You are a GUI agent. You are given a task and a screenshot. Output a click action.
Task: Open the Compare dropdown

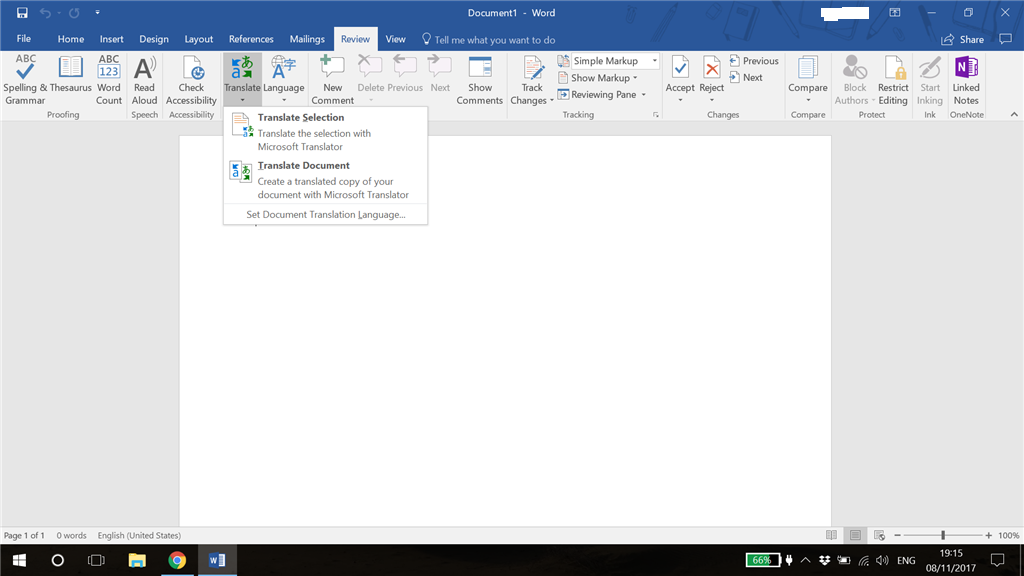point(808,80)
